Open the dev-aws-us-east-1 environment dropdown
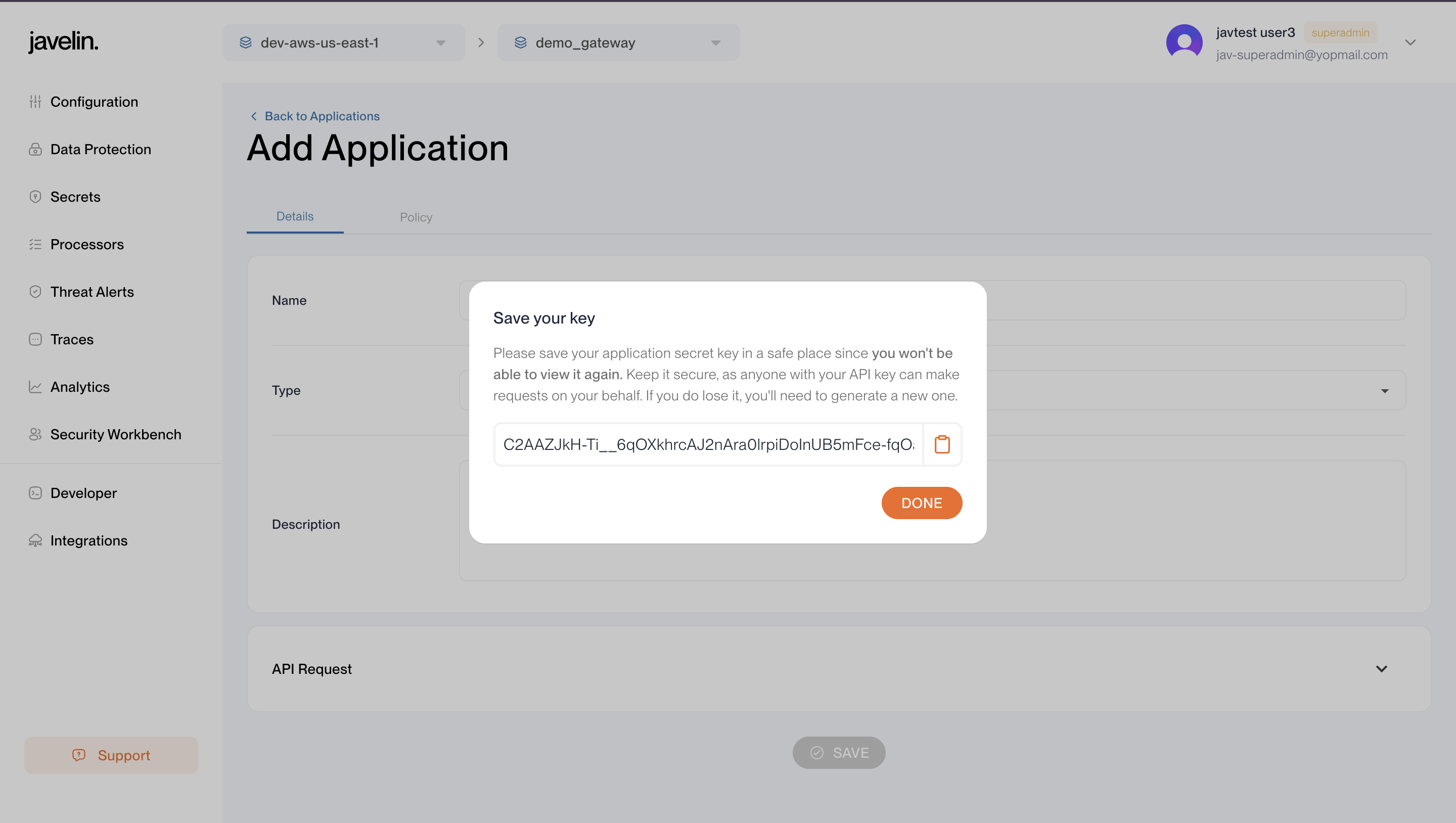The width and height of the screenshot is (1456, 823). tap(343, 42)
